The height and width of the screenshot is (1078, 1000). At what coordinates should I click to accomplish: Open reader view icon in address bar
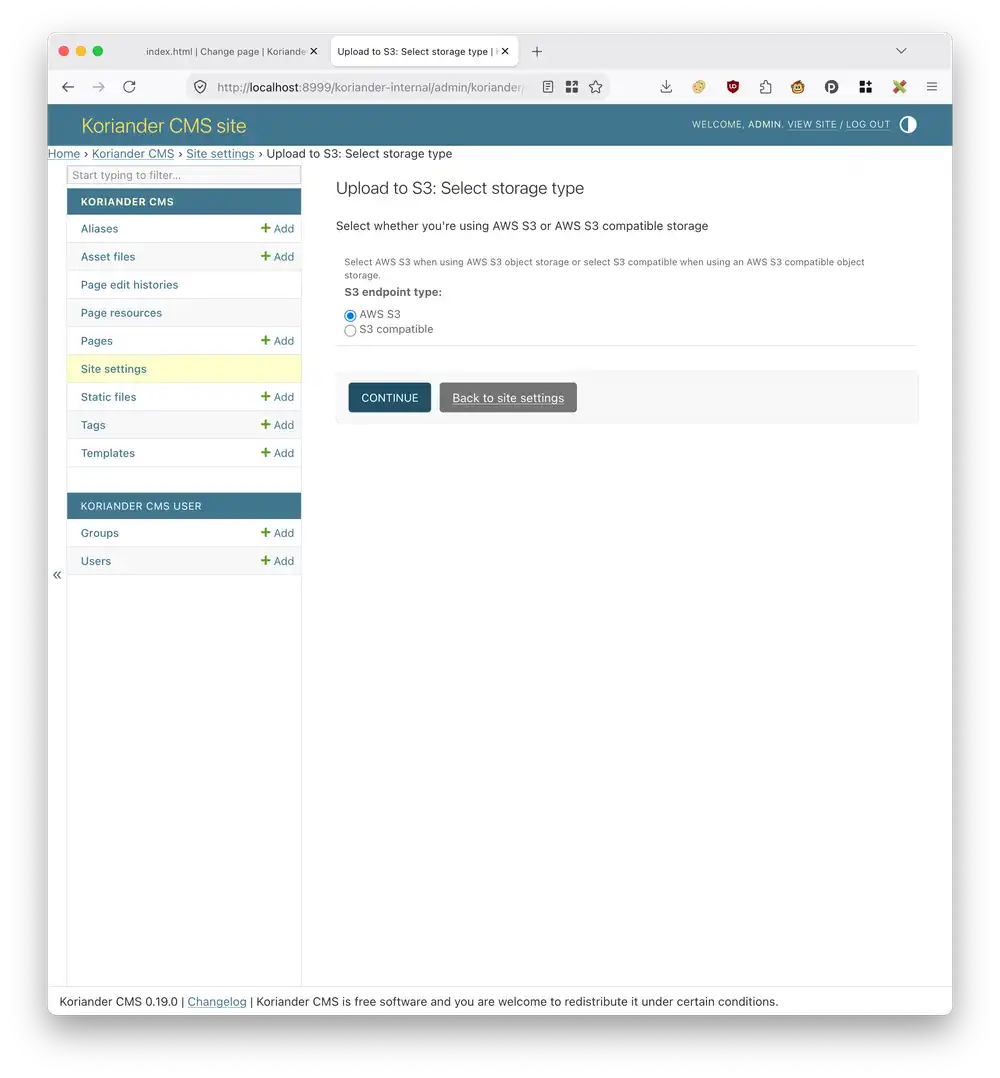[548, 87]
